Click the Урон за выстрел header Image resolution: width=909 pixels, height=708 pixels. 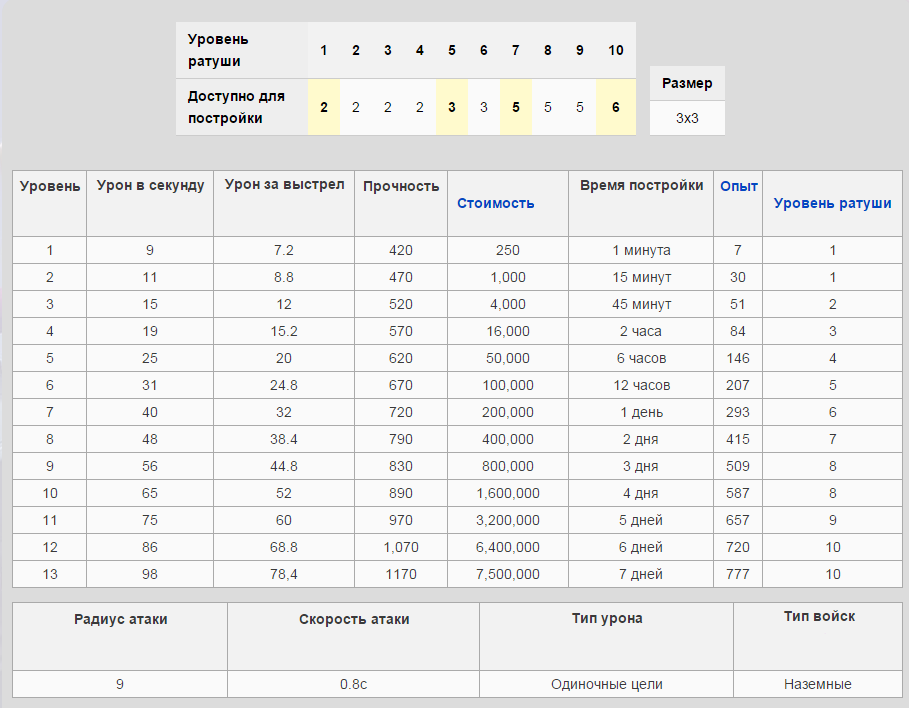[284, 185]
